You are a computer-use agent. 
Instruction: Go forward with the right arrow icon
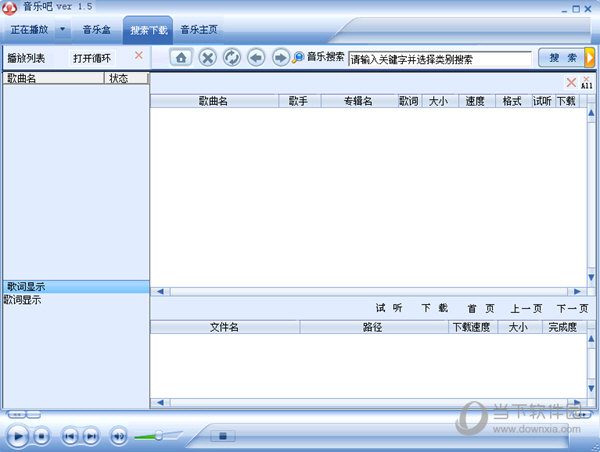pos(280,58)
